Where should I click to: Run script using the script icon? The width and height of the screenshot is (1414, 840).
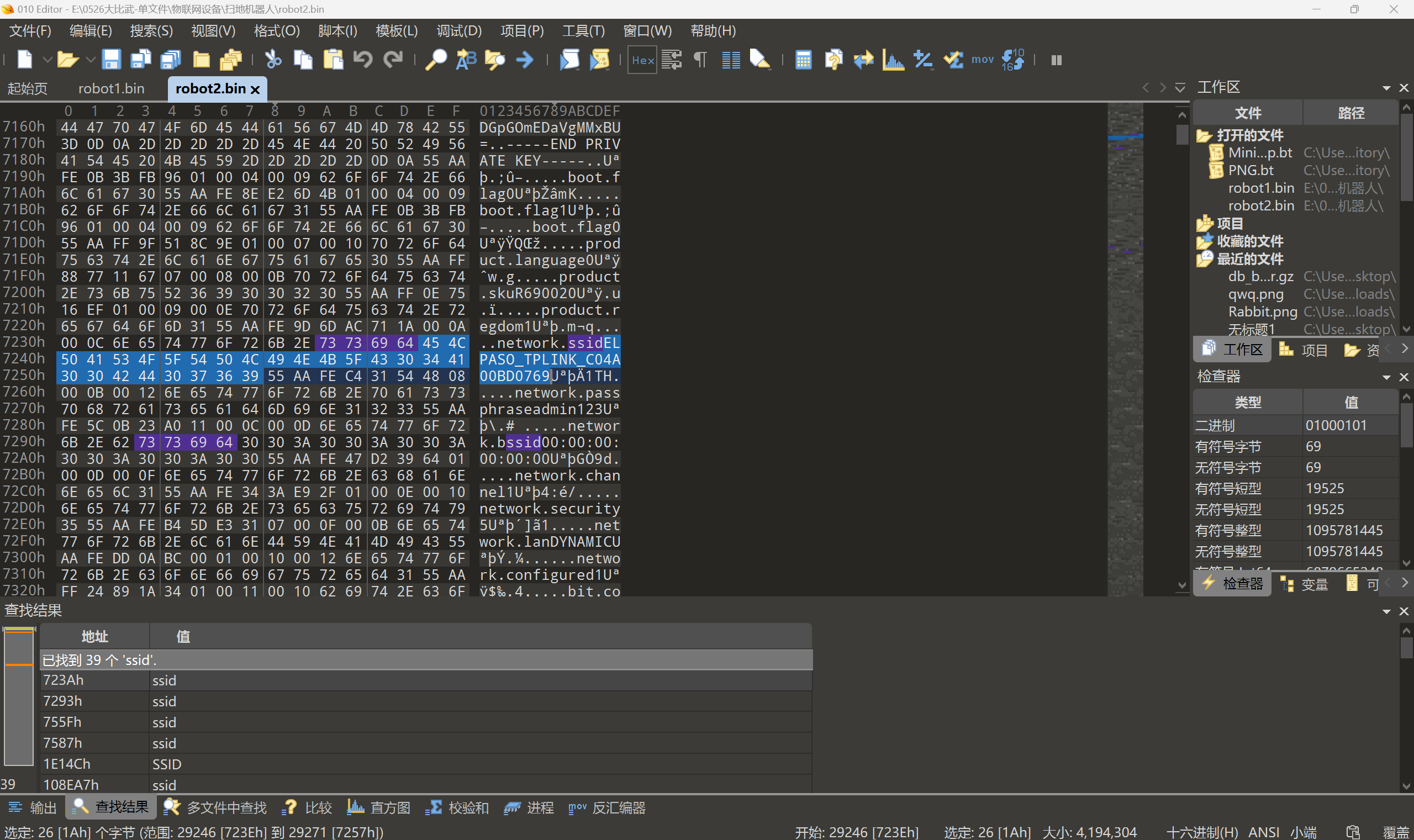tap(569, 60)
